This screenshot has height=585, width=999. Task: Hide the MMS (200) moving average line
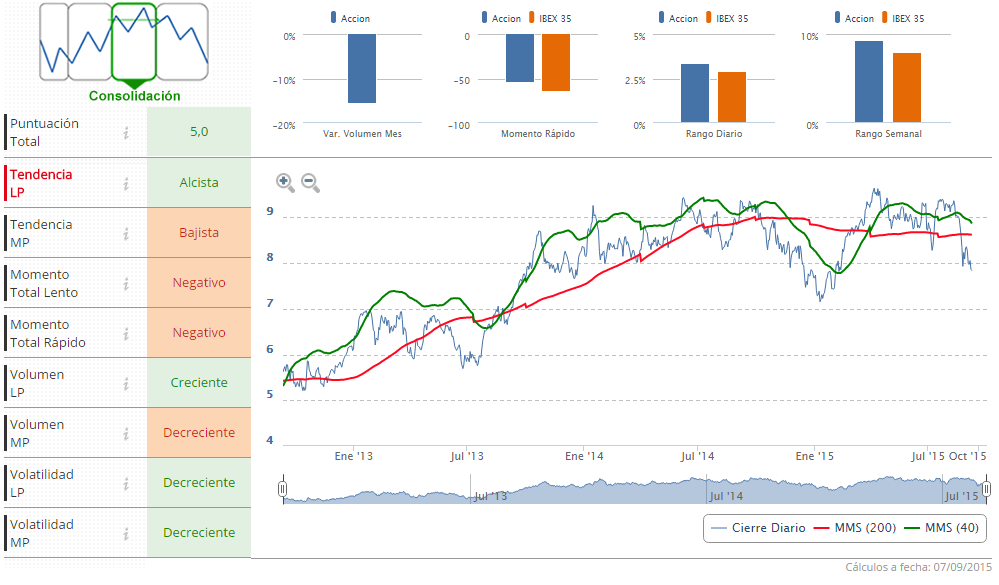pos(855,528)
